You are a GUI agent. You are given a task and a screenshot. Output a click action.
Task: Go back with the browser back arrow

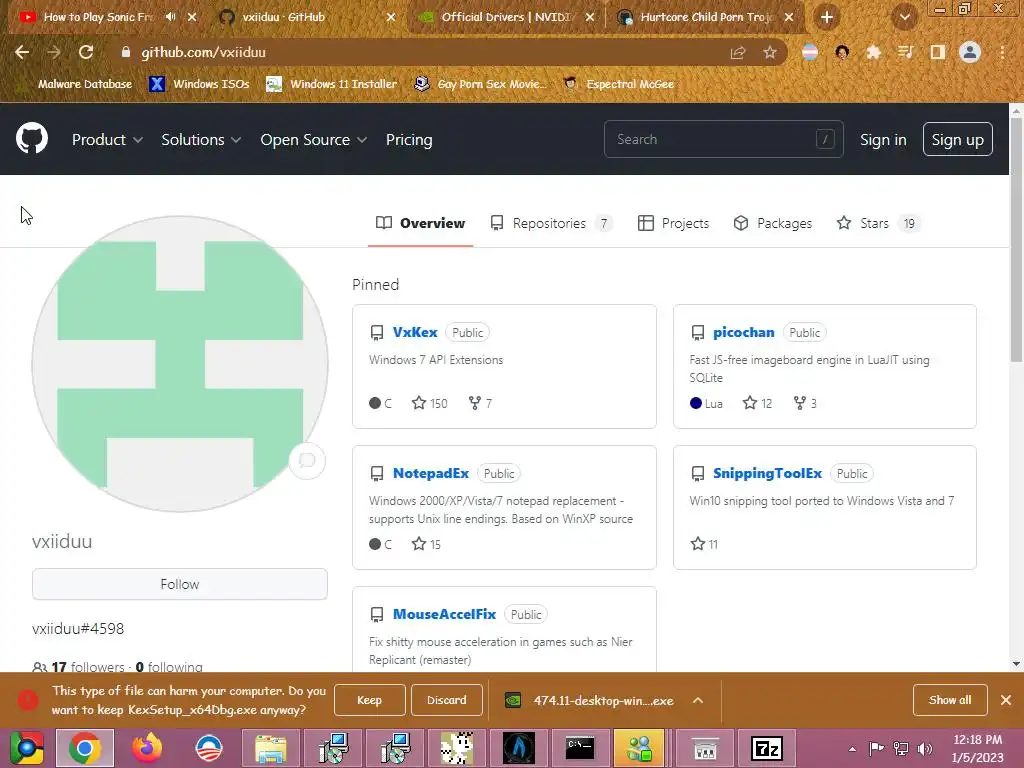[22, 52]
